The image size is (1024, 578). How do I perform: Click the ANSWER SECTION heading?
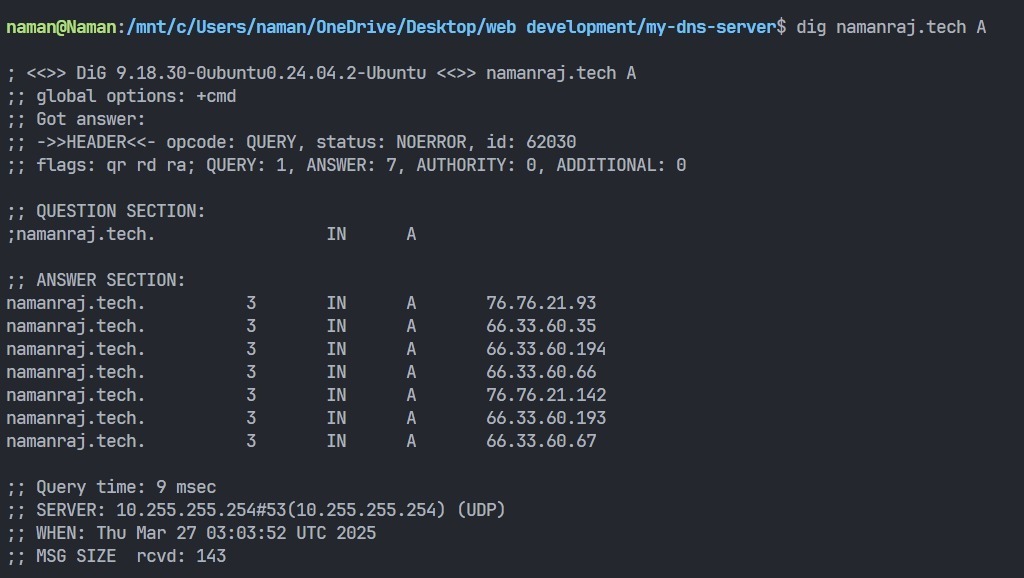pos(96,280)
